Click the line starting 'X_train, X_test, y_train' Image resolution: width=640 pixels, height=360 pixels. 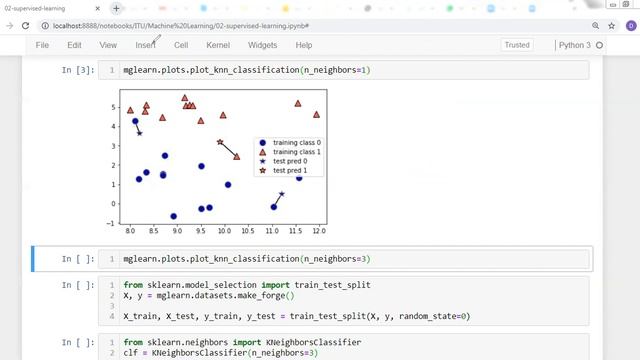297,316
